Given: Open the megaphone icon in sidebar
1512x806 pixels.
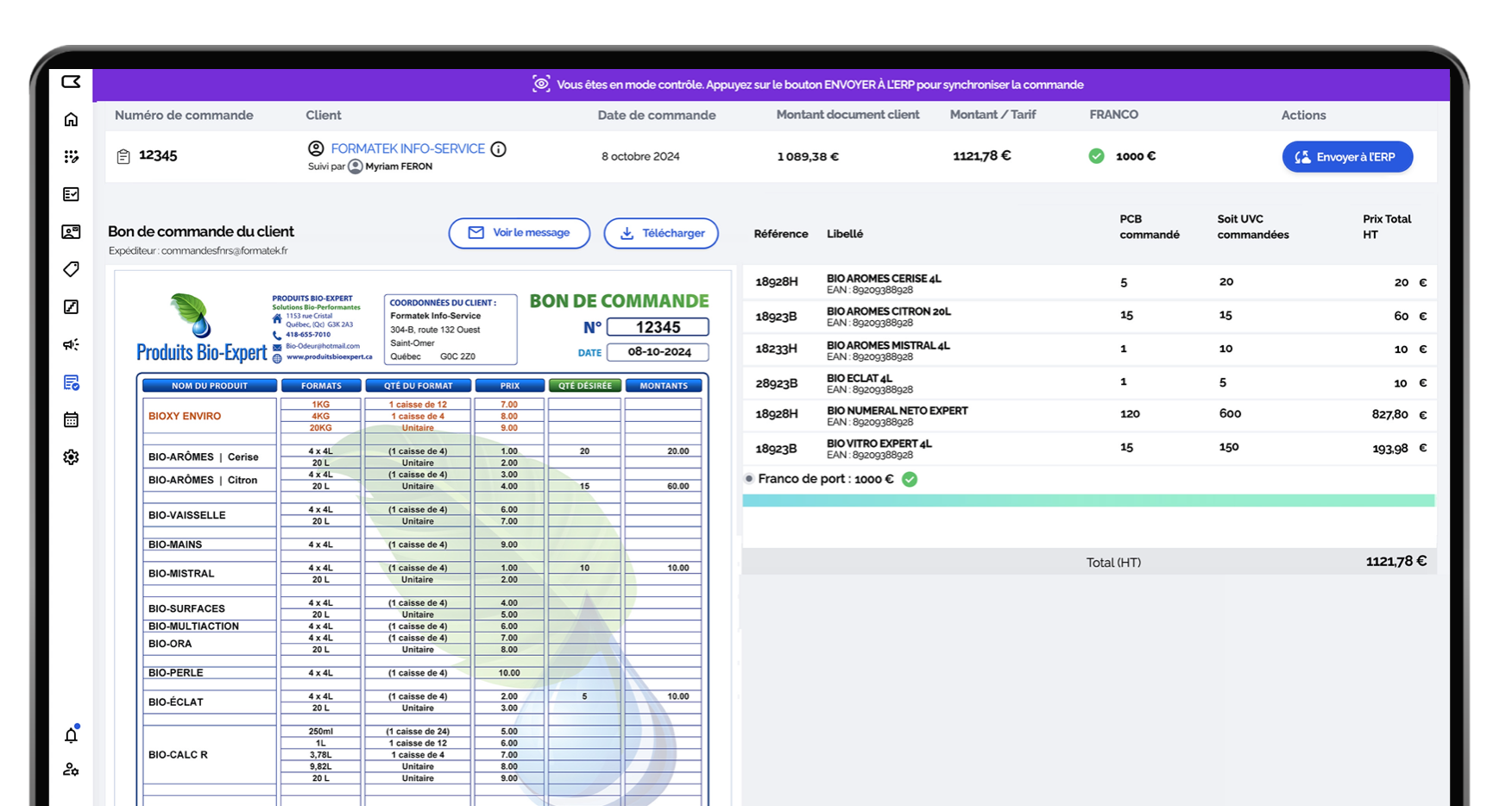Looking at the screenshot, I should pos(71,344).
